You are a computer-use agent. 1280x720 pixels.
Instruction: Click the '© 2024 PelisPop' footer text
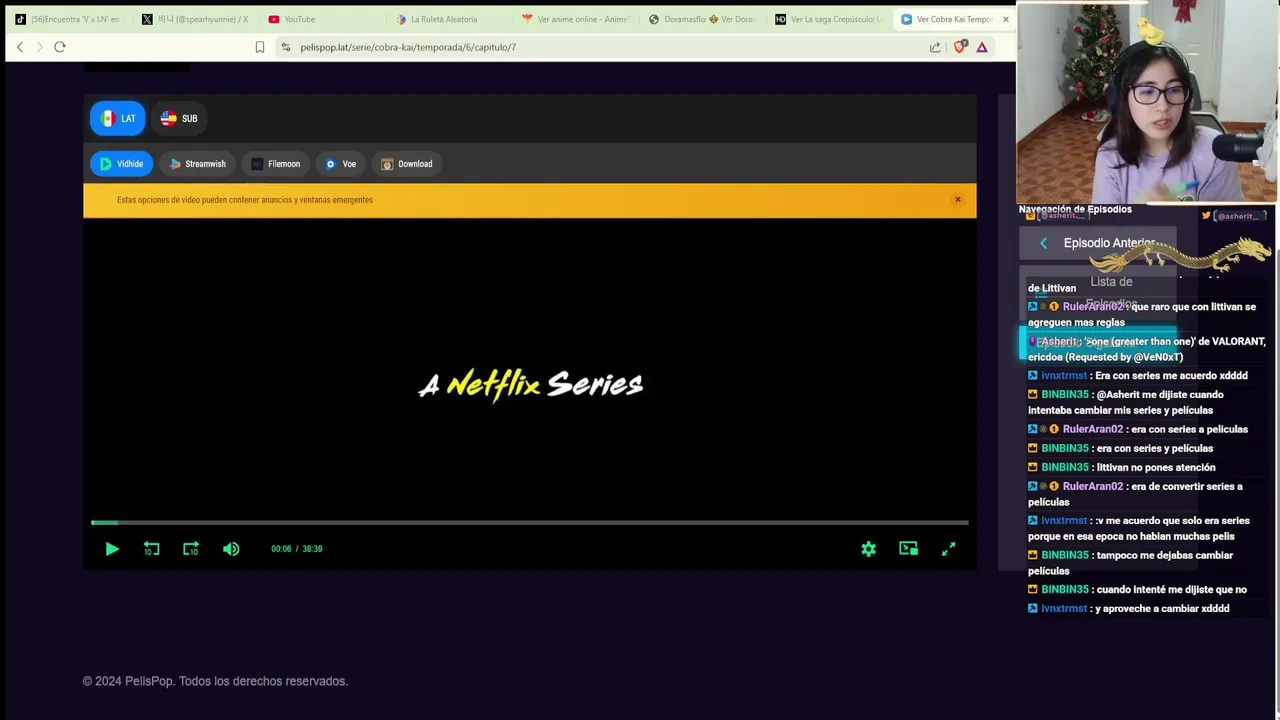(x=215, y=681)
